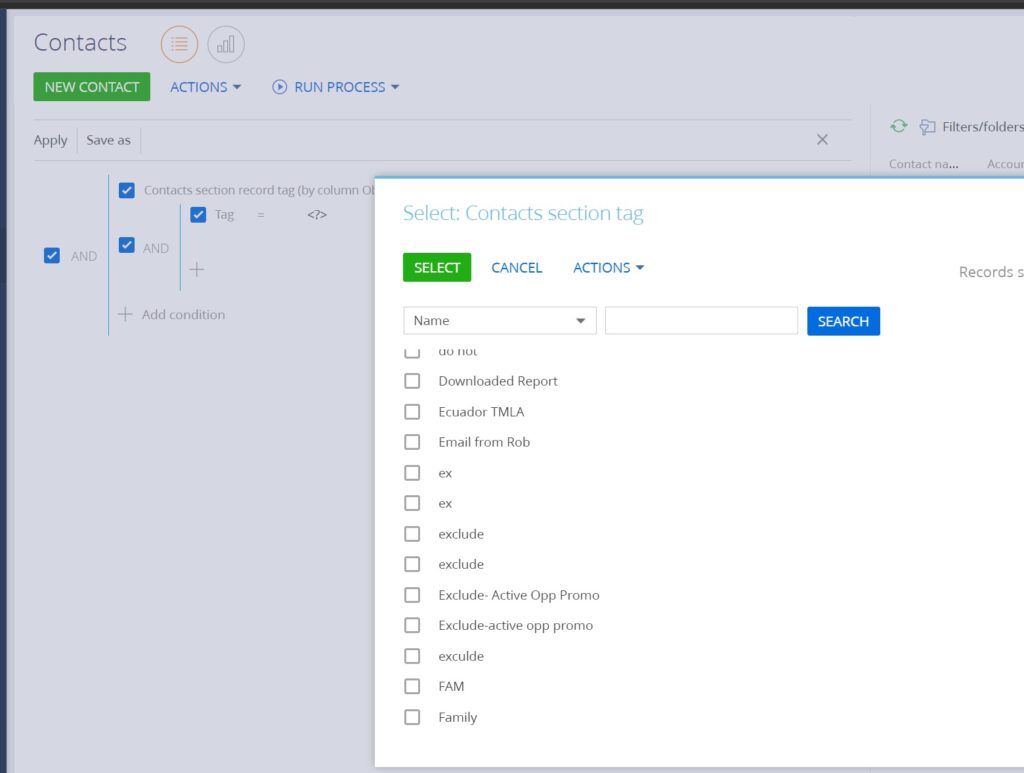
Task: Check Family tag checkbox
Action: [x=412, y=717]
